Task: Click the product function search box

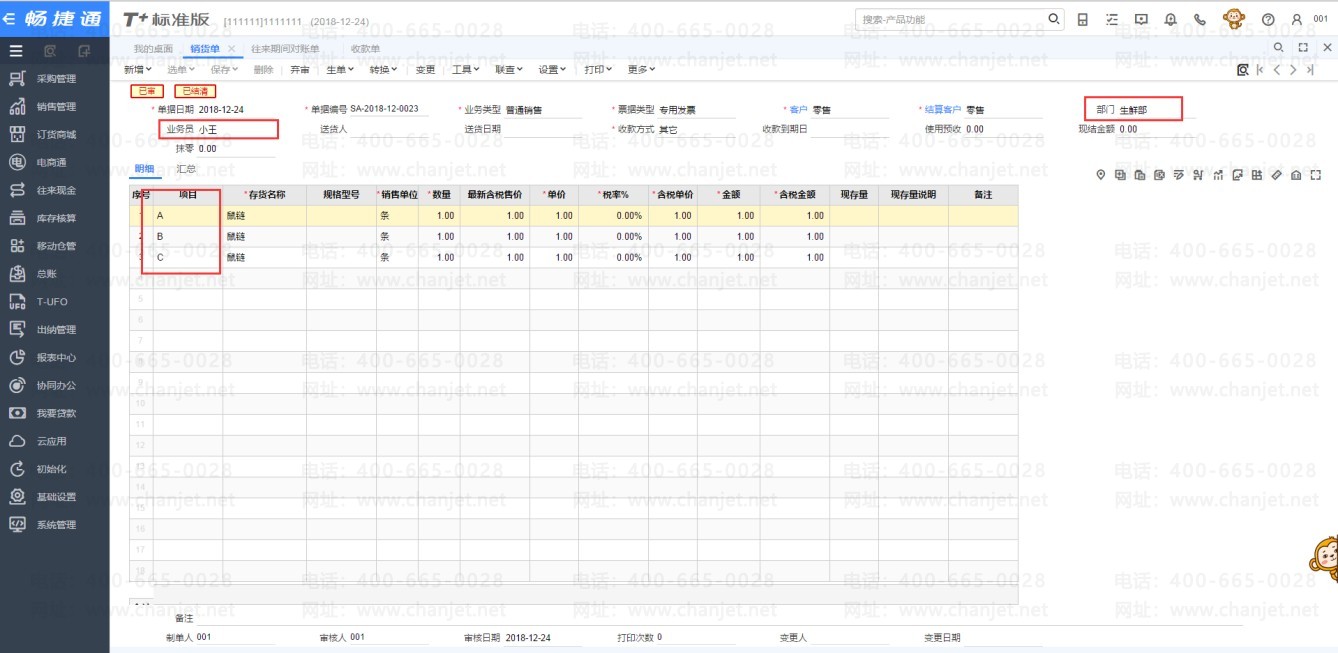Action: coord(950,19)
